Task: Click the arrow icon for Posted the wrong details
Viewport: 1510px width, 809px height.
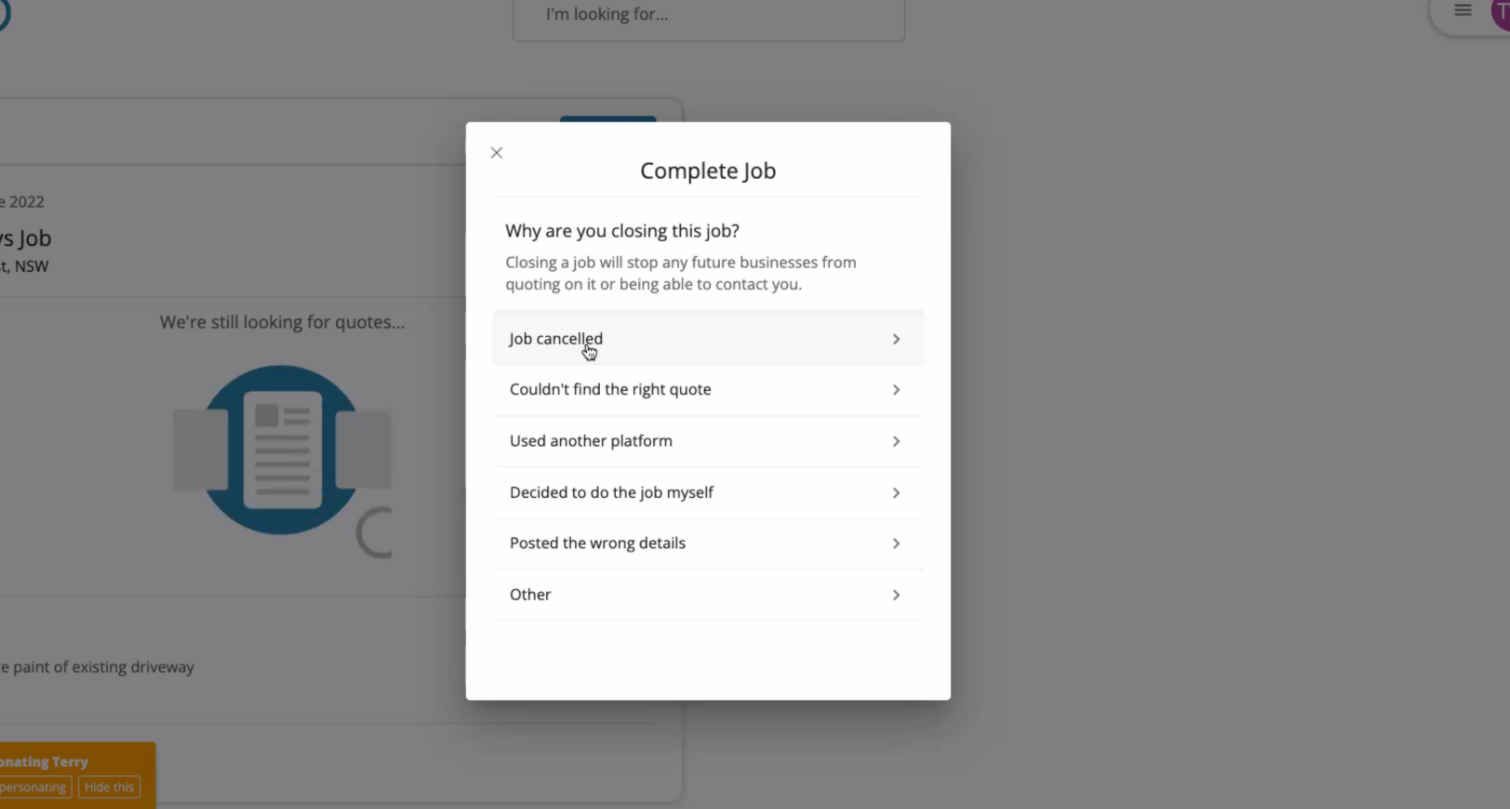Action: (896, 544)
